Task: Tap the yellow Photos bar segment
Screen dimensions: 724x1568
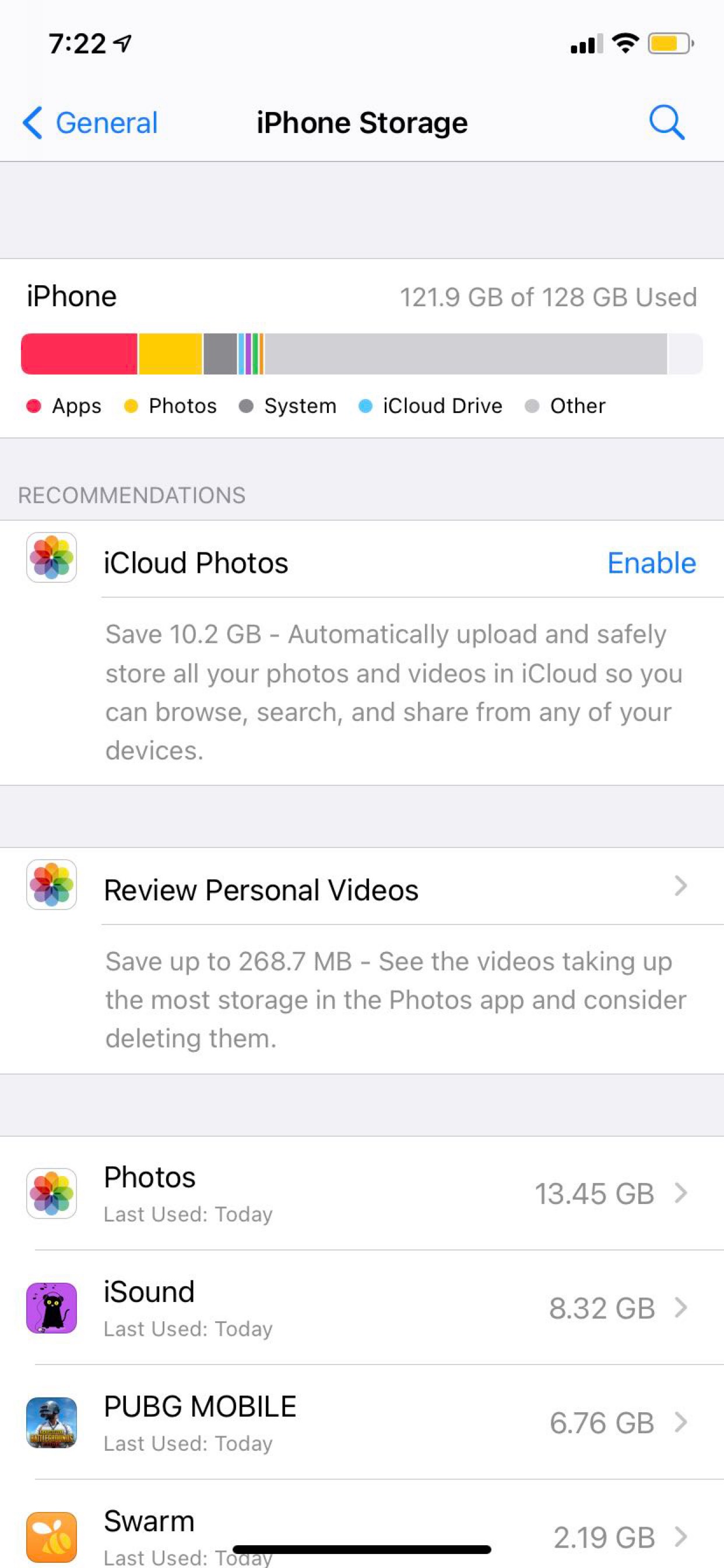Action: [170, 353]
